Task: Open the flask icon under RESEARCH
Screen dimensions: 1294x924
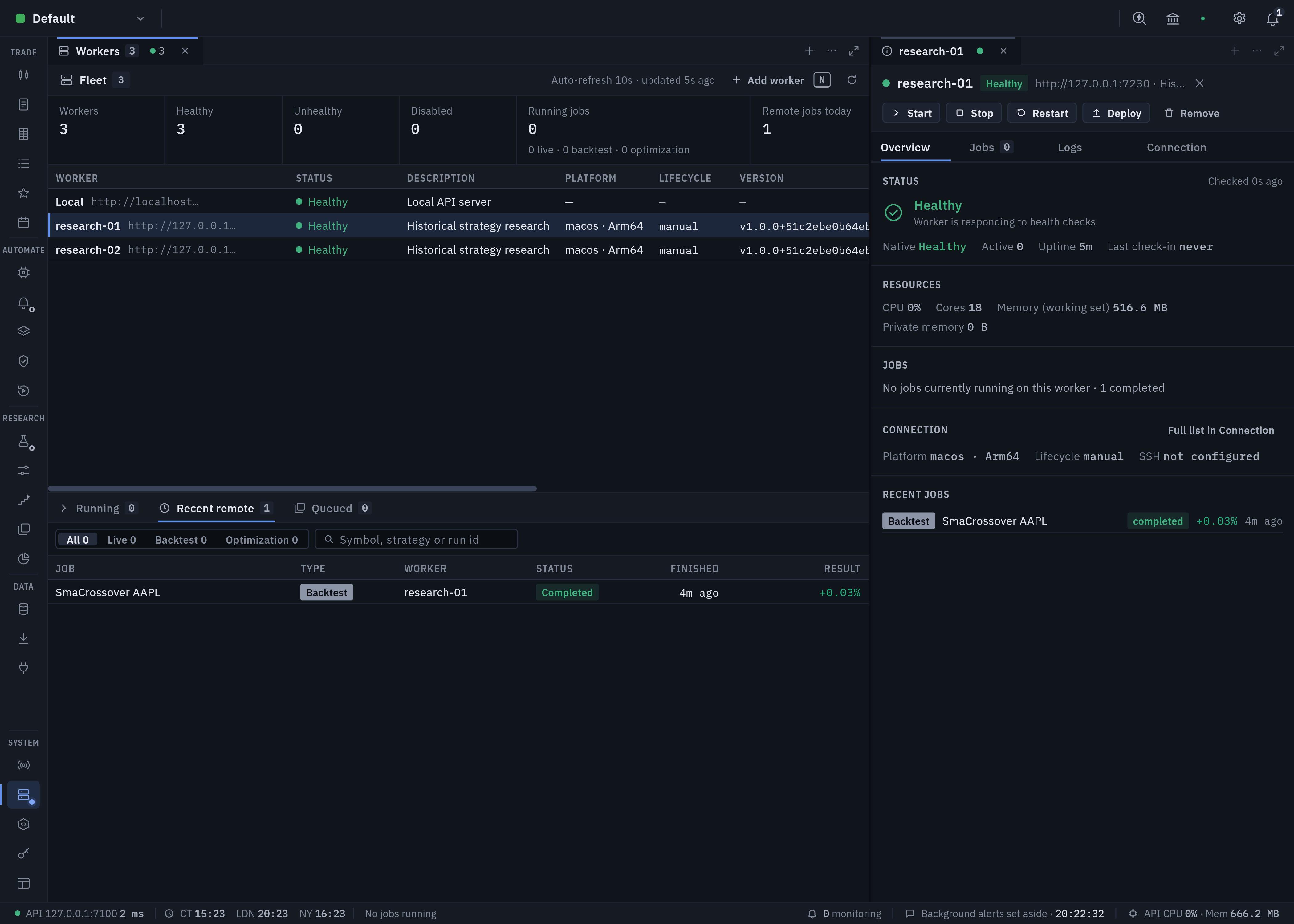Action: coord(23,441)
